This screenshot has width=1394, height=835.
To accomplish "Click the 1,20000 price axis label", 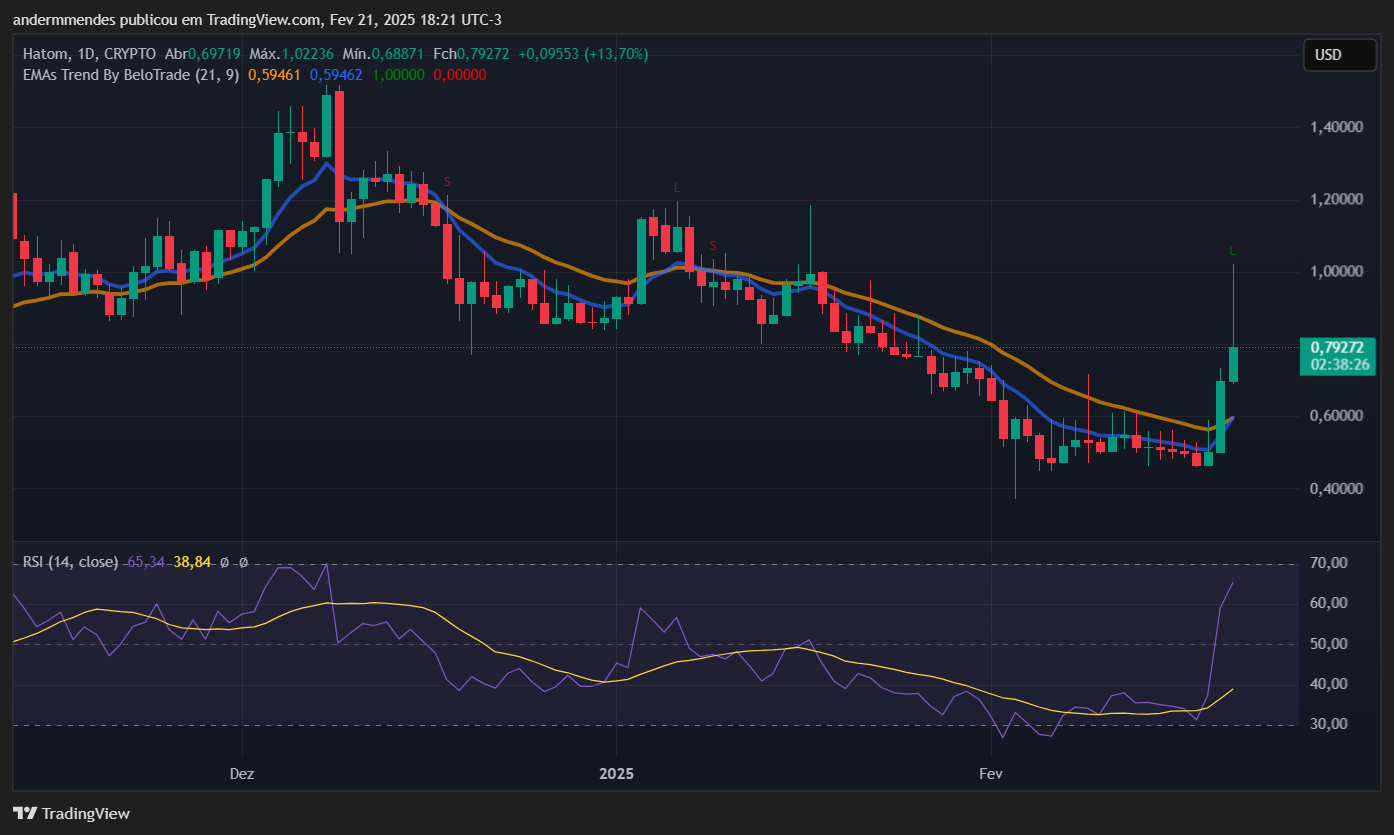I will coord(1336,199).
